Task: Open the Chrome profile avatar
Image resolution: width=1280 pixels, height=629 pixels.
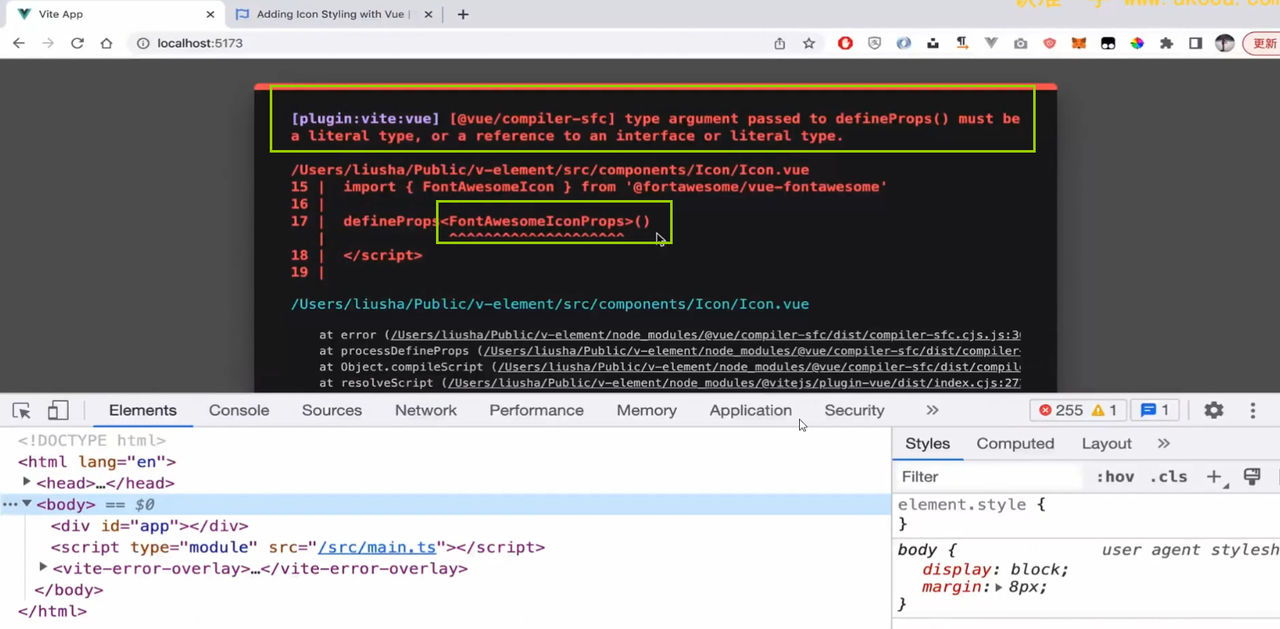Action: [1224, 43]
